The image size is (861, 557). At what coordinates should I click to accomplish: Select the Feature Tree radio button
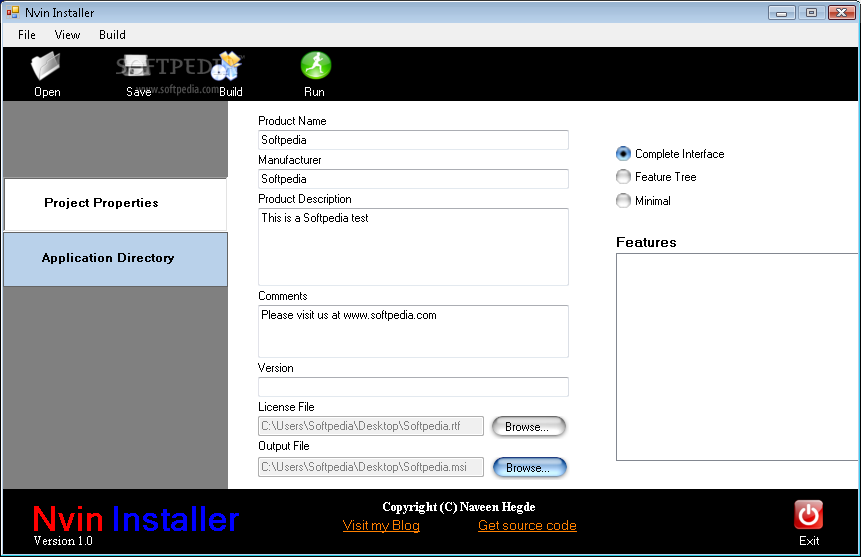pos(623,177)
